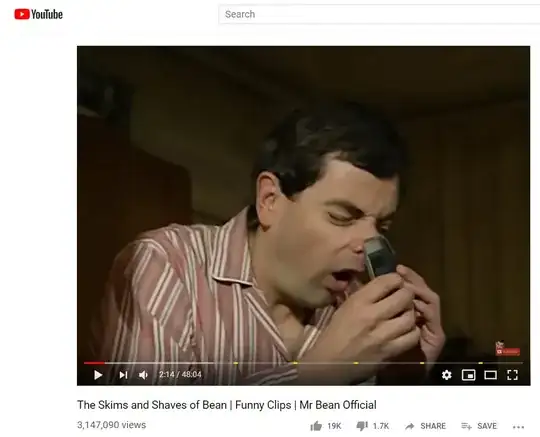This screenshot has height=437, width=540.
Task: Click the SAVE to playlist button
Action: point(479,426)
